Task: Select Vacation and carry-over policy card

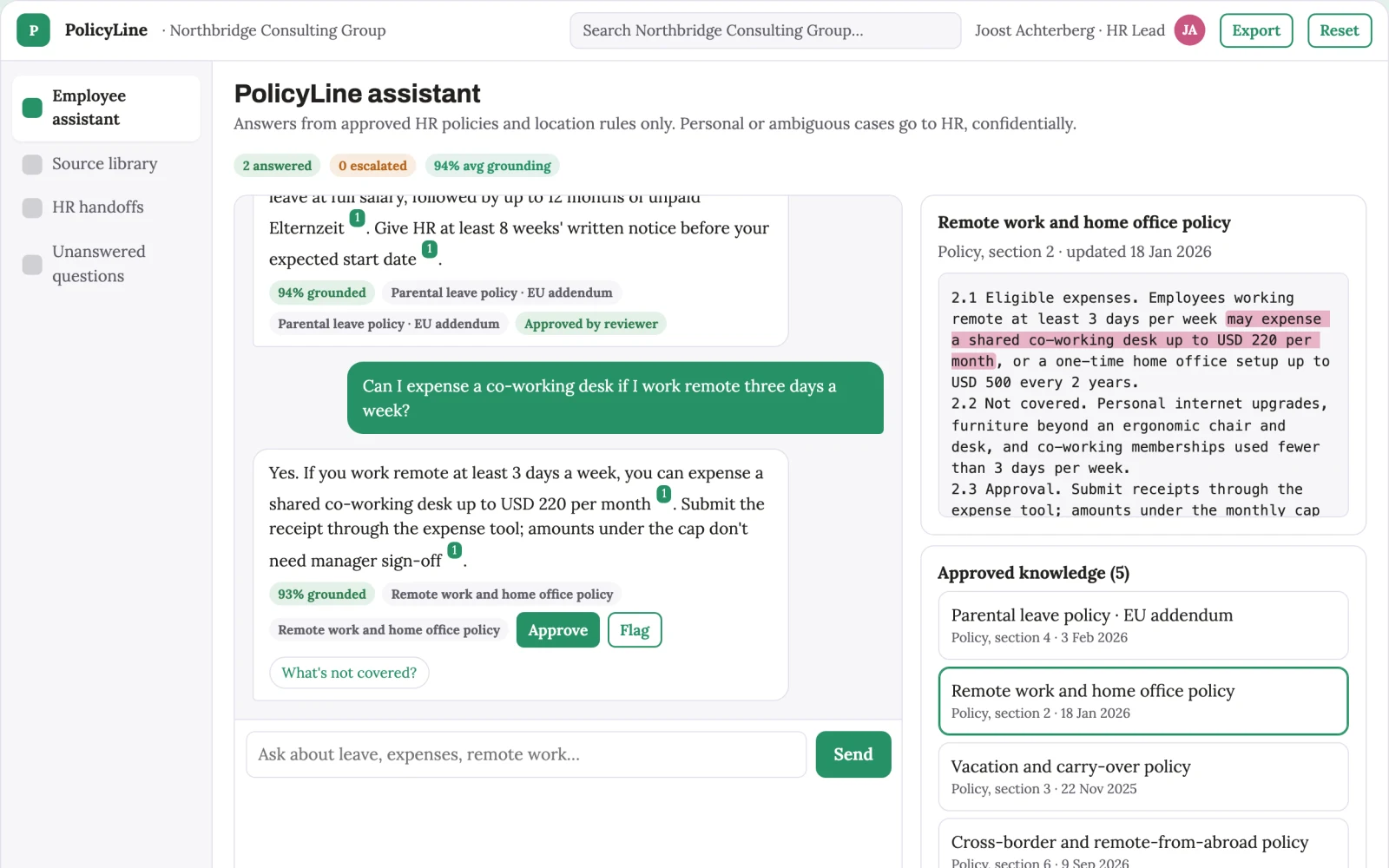Action: [x=1142, y=777]
